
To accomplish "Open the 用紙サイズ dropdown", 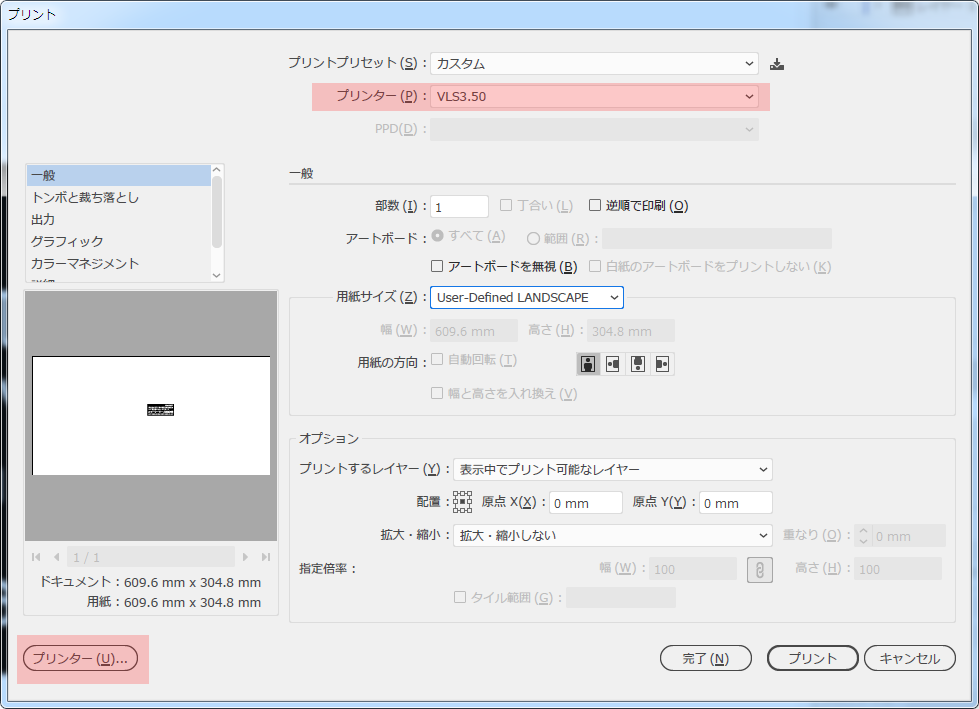I will coord(526,298).
